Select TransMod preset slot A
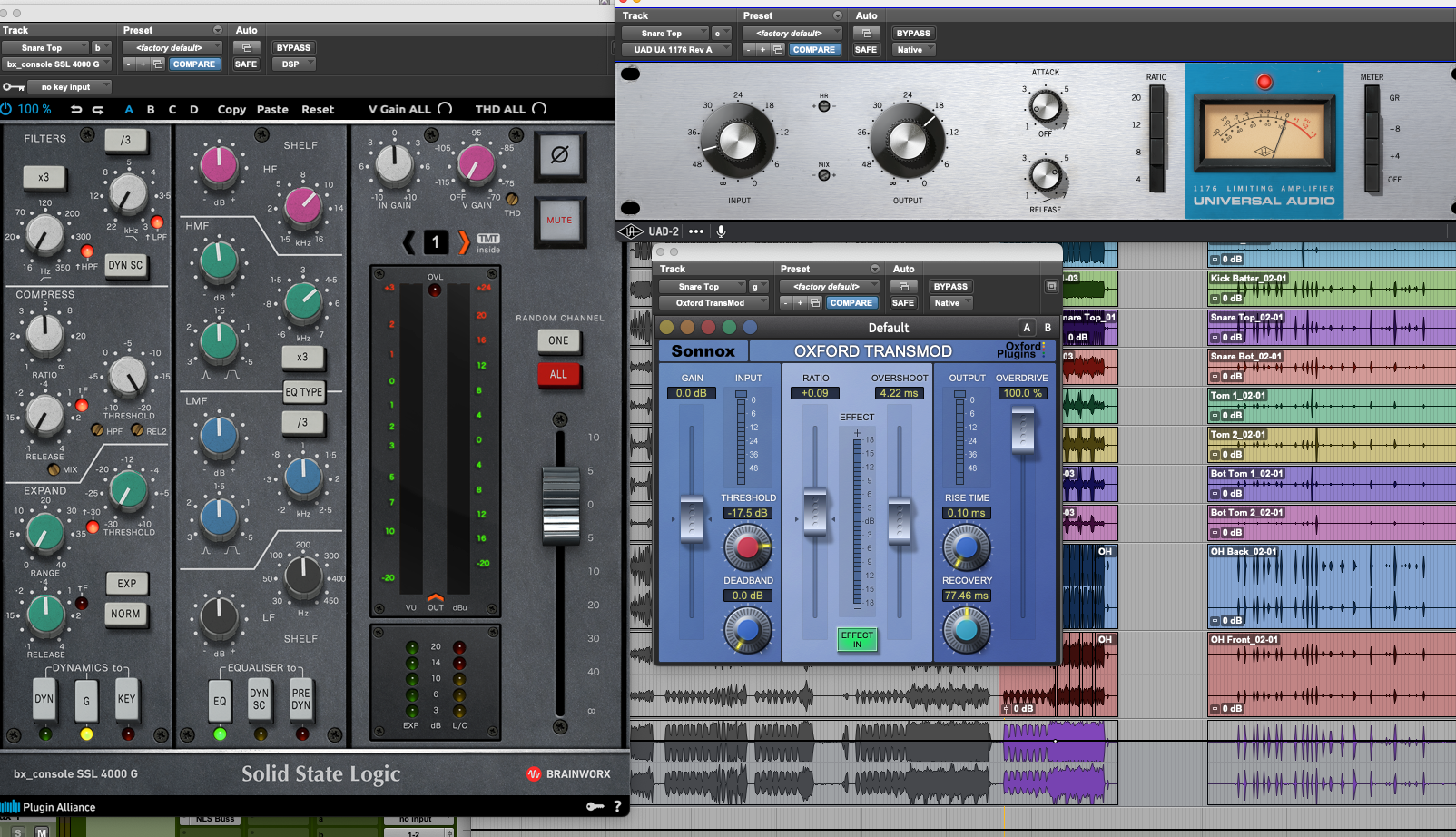The image size is (1456, 837). pyautogui.click(x=1027, y=328)
